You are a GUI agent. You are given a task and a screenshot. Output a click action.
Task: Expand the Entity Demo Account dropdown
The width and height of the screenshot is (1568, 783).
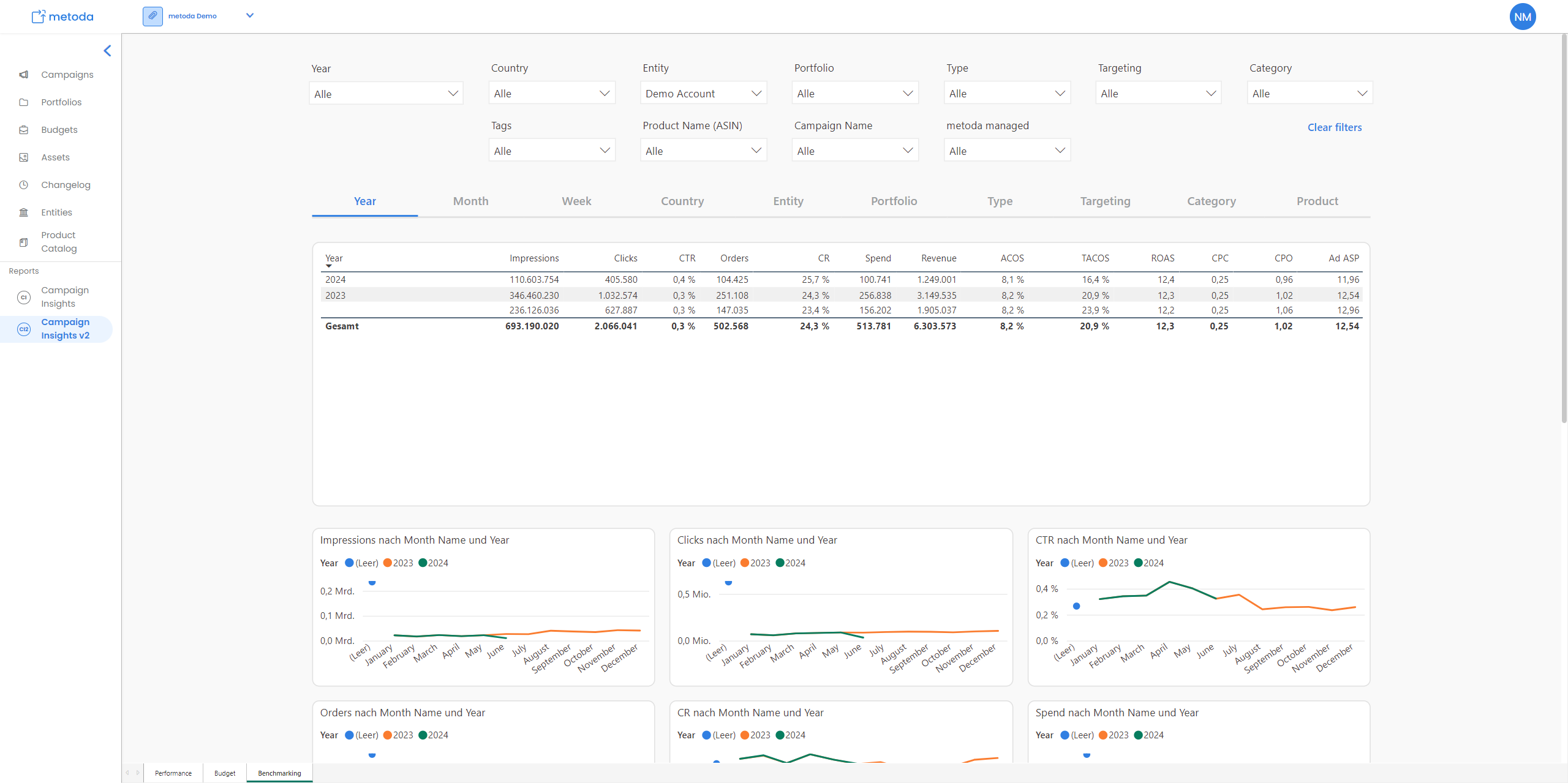pos(703,94)
